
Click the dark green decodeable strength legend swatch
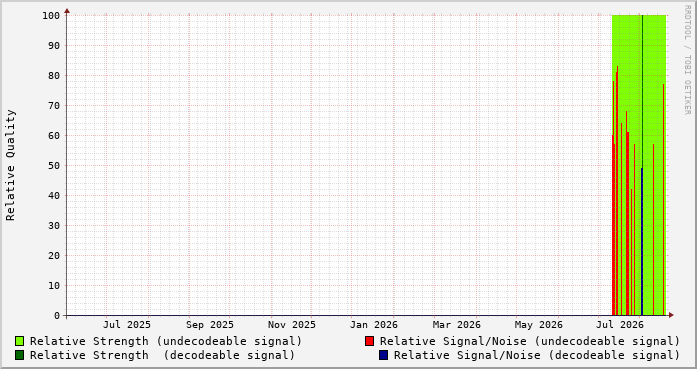(x=20, y=355)
